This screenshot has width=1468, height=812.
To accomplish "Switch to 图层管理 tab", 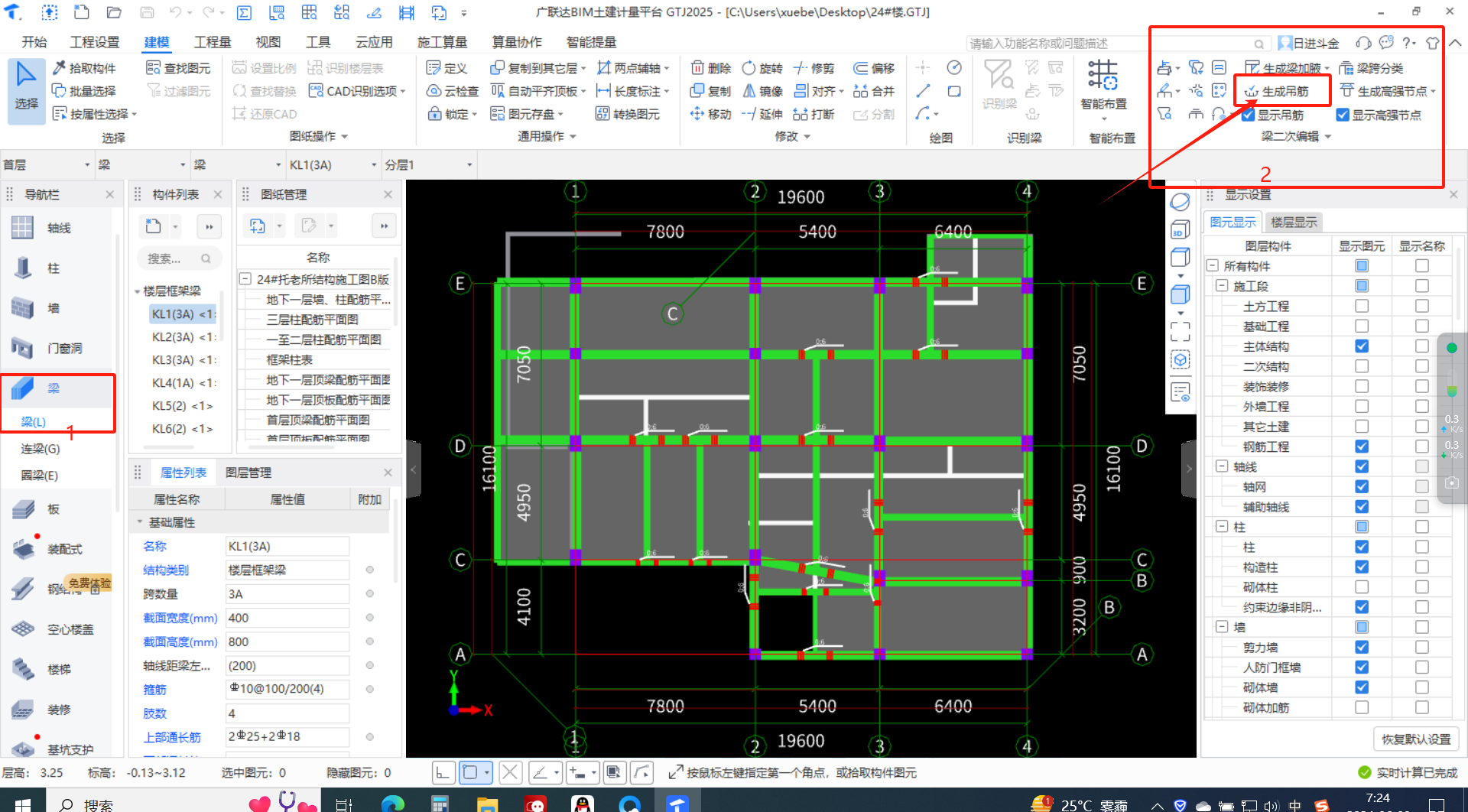I will [248, 473].
